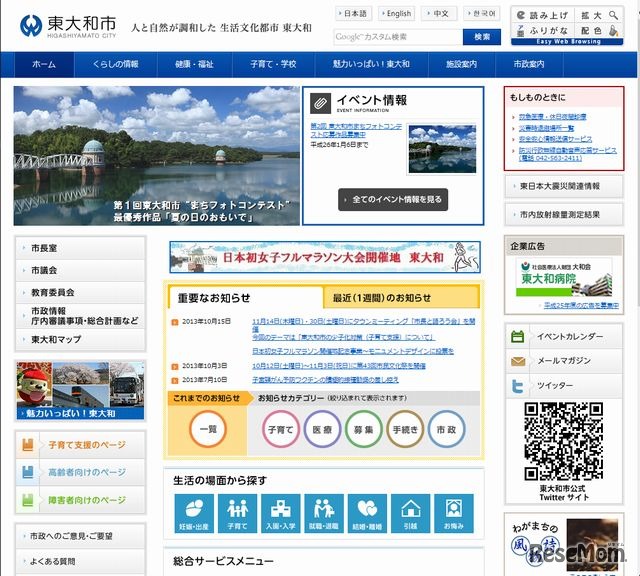Filter notices by 市政 category circle
The image size is (640, 576).
tap(447, 429)
